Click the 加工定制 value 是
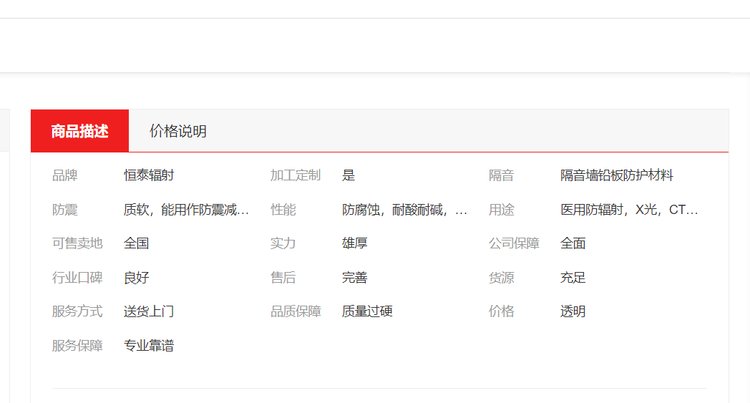750x403 pixels. tap(348, 175)
